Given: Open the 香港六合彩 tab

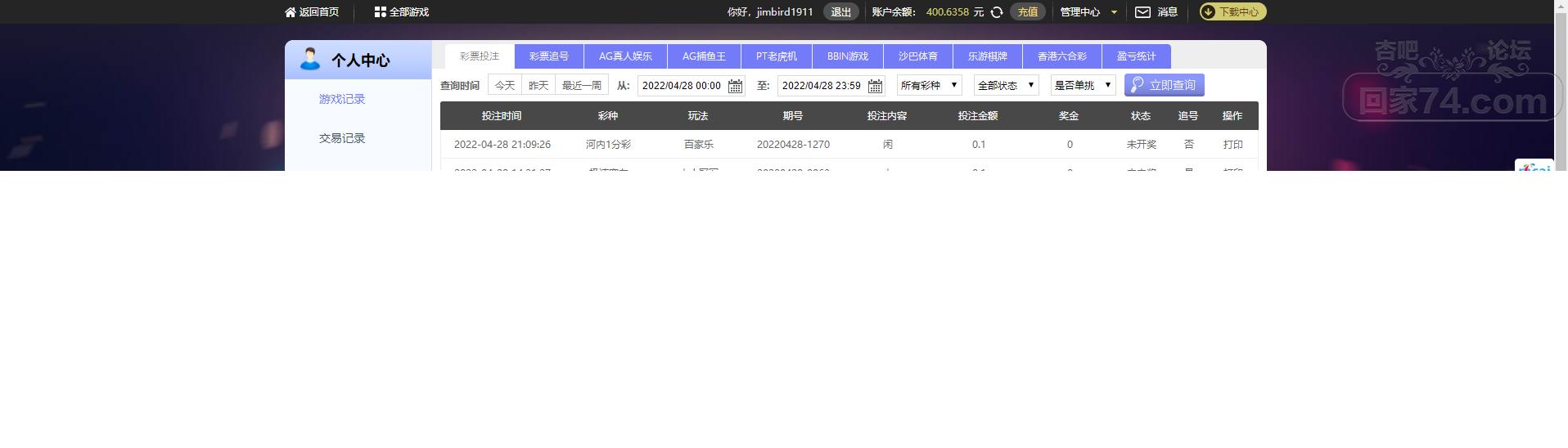Looking at the screenshot, I should coord(1062,56).
